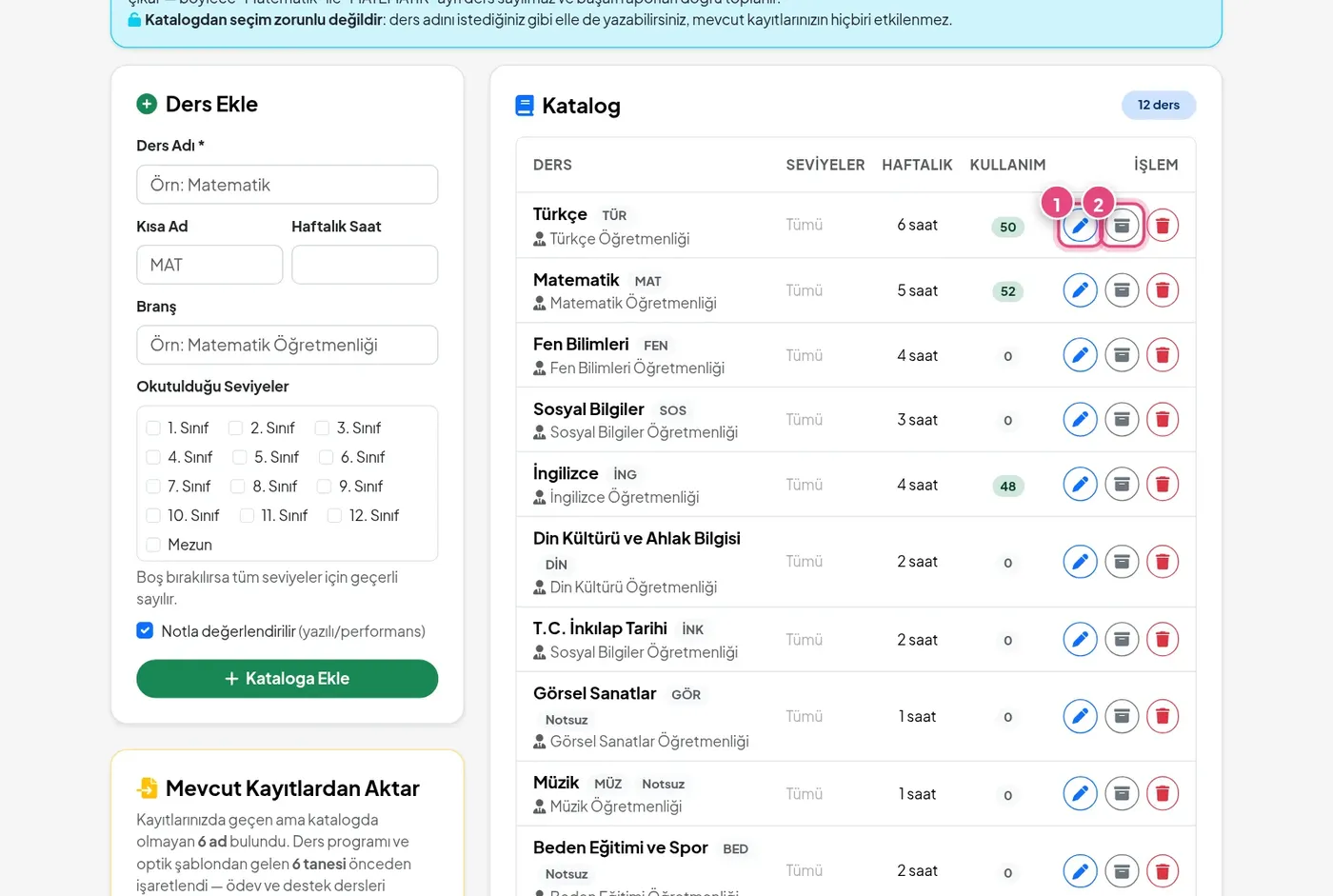Focus the Ders Adı input field
Screen dimensions: 1333x896
[288, 185]
